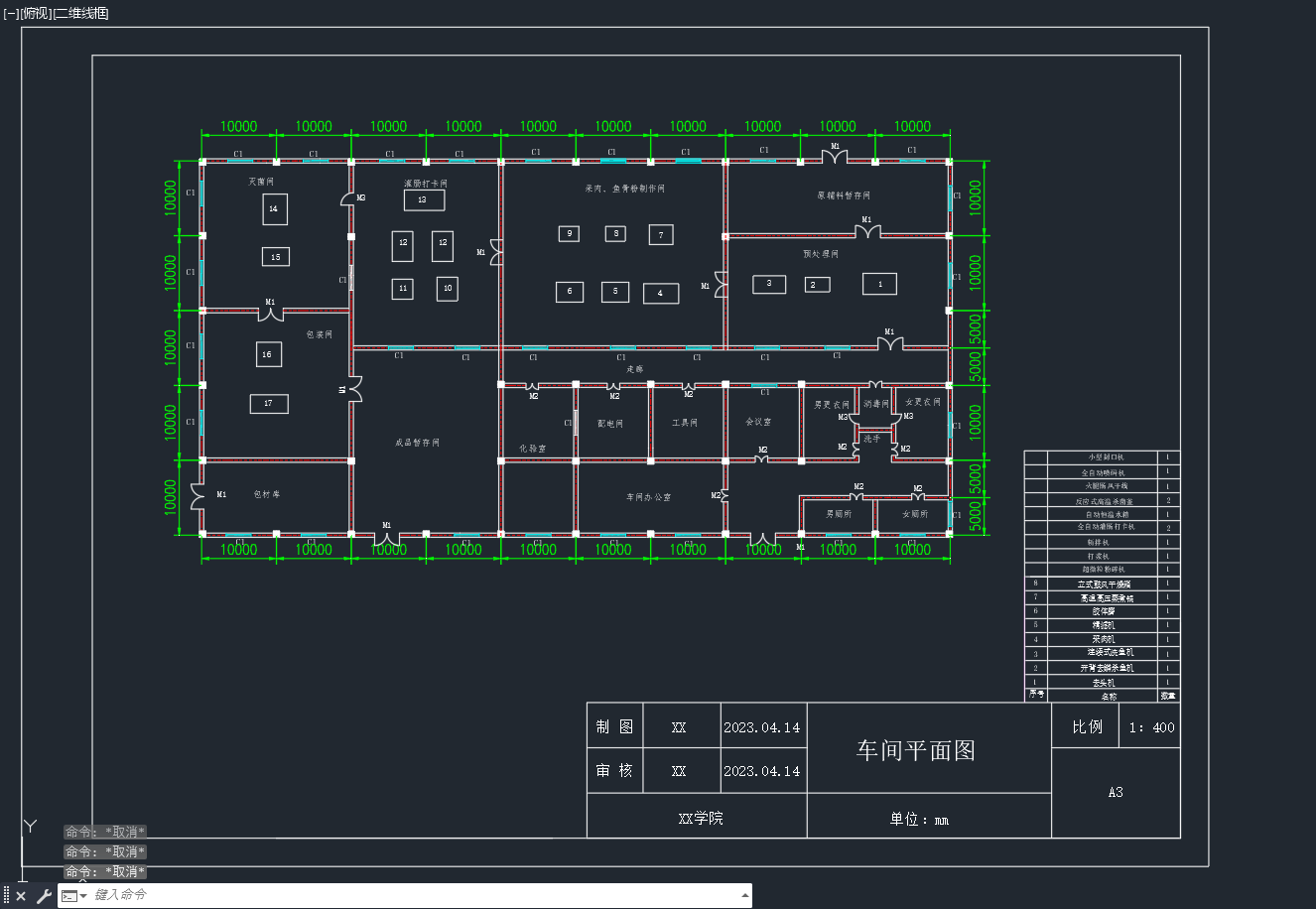Select the 预处理间 room label
The height and width of the screenshot is (909, 1316).
[x=821, y=254]
